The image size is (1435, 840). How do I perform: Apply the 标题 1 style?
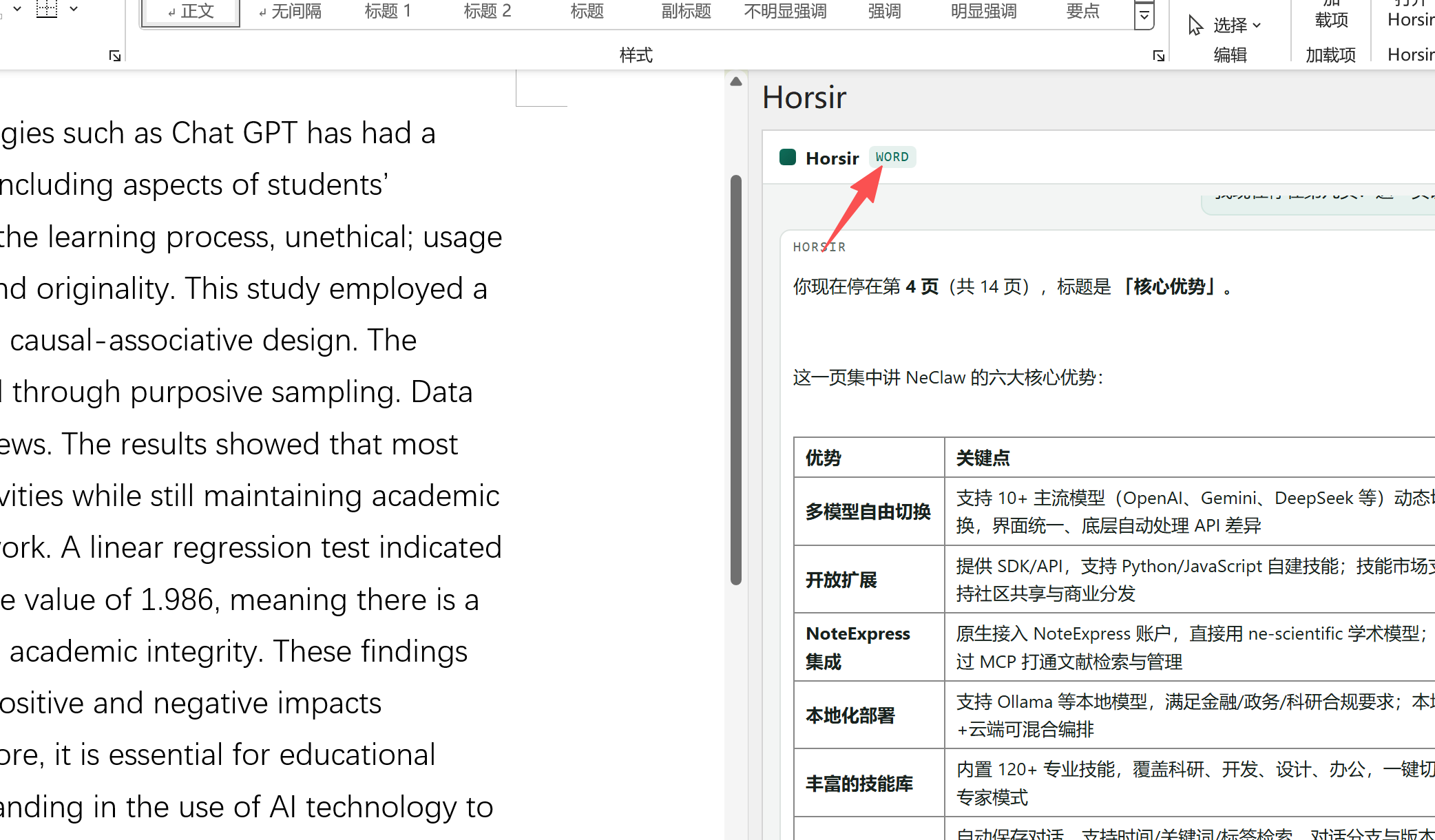click(388, 12)
